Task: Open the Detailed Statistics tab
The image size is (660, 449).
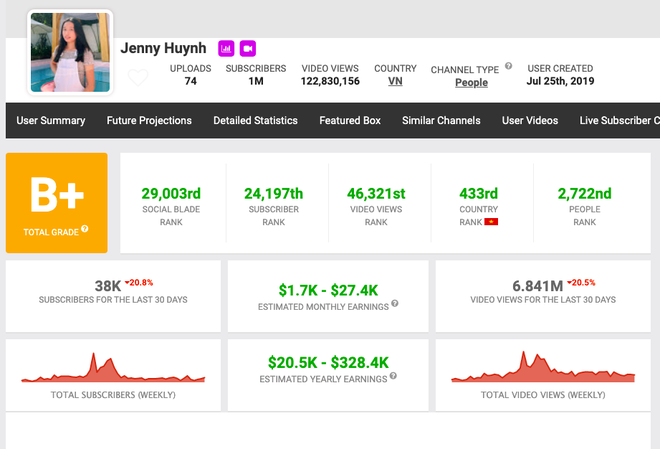Action: (255, 120)
